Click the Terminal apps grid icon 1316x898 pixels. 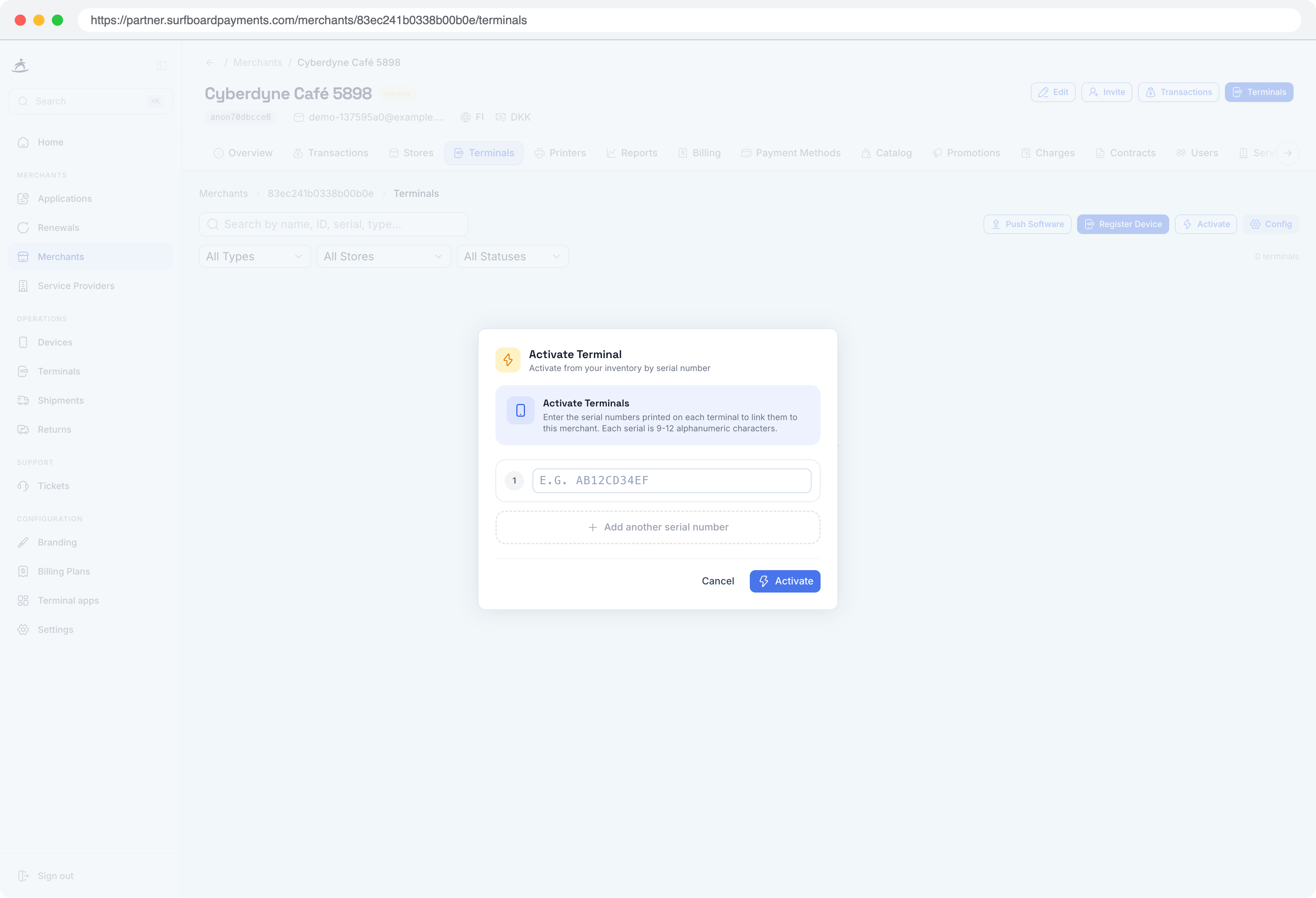click(x=23, y=601)
